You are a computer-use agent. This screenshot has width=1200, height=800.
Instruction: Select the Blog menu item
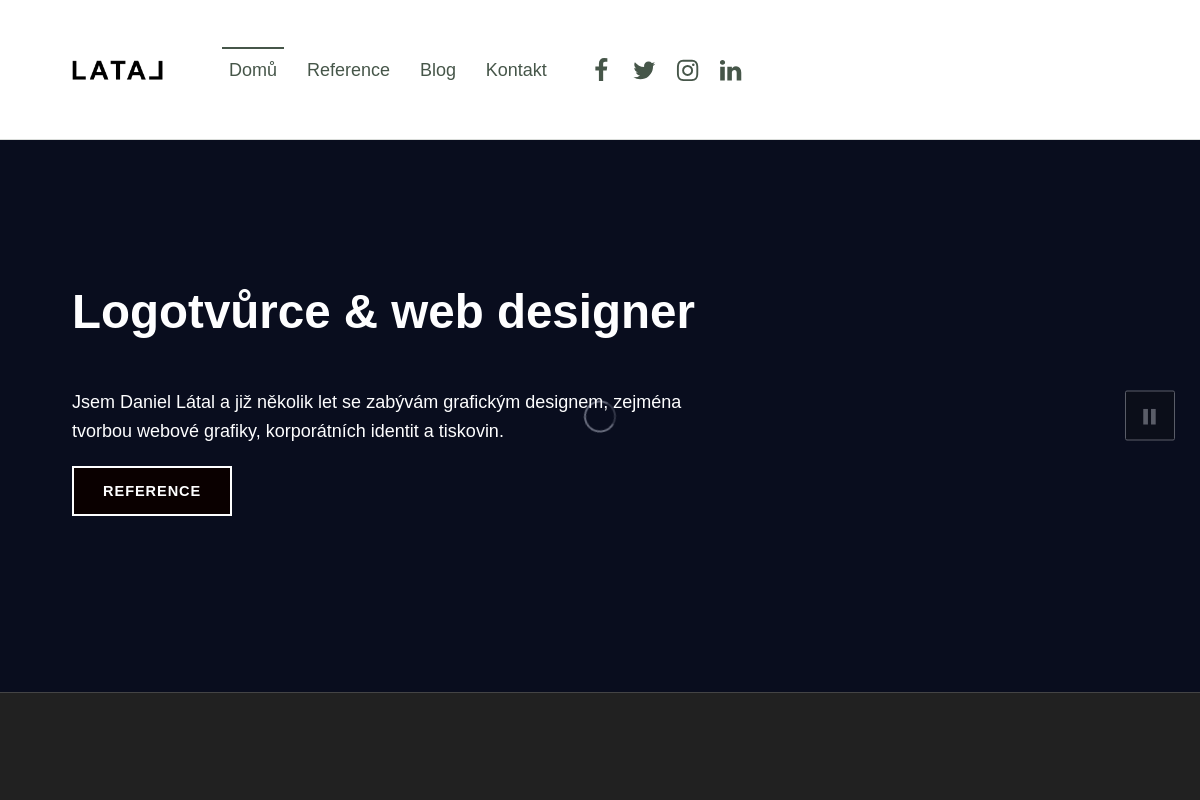coord(438,70)
